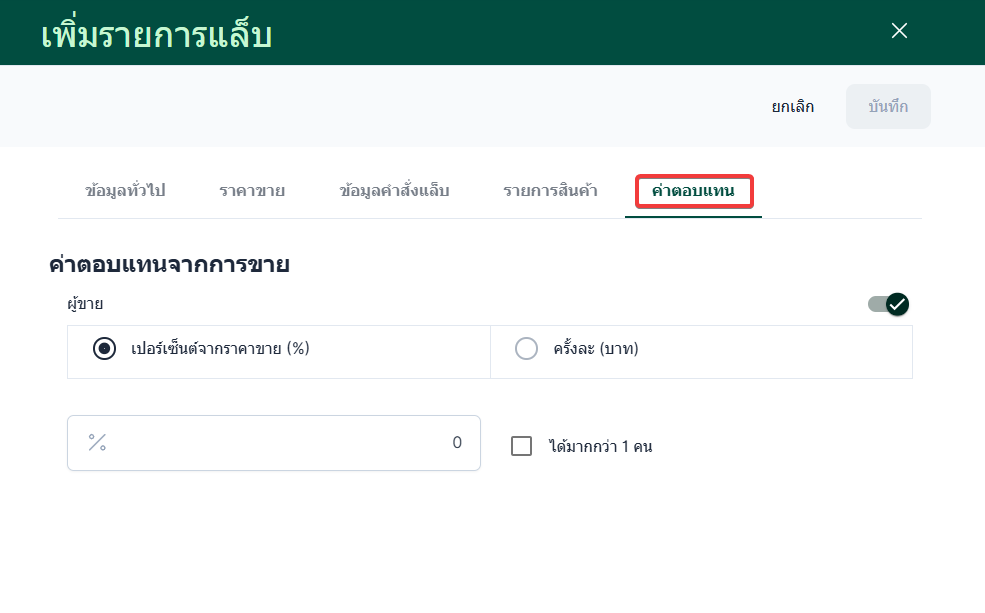Disable the ผู้ขาย toggle switch

point(888,304)
